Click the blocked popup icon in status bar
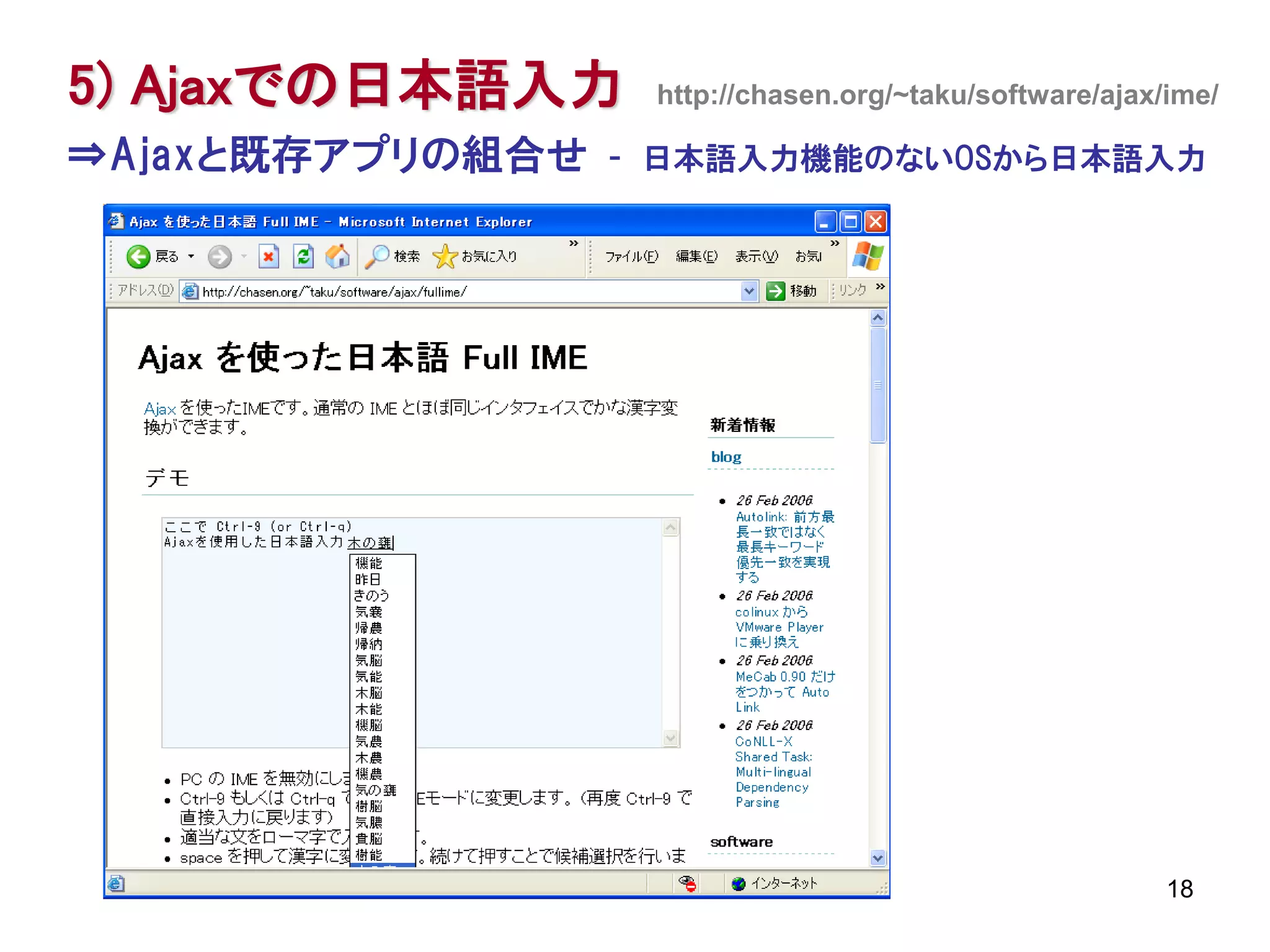Screen dimensions: 1270x952 [x=687, y=883]
